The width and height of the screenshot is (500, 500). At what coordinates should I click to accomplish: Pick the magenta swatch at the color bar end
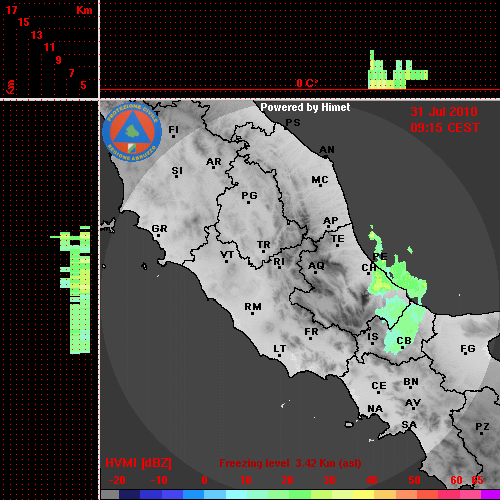[x=490, y=494]
